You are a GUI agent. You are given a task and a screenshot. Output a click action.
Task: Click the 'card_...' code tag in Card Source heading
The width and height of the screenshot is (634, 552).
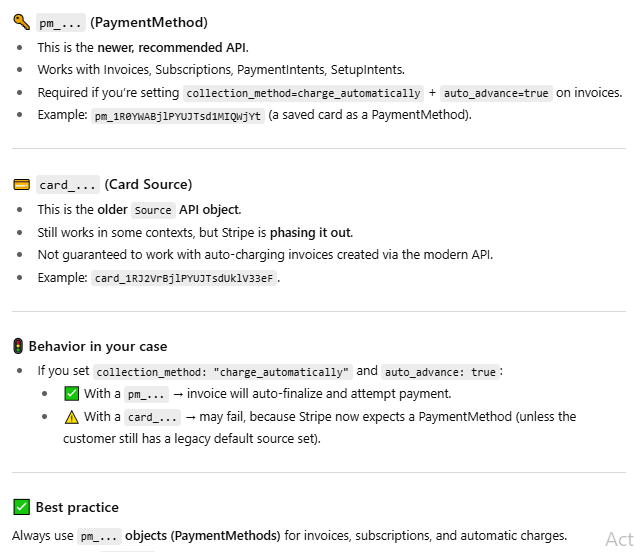click(x=68, y=185)
